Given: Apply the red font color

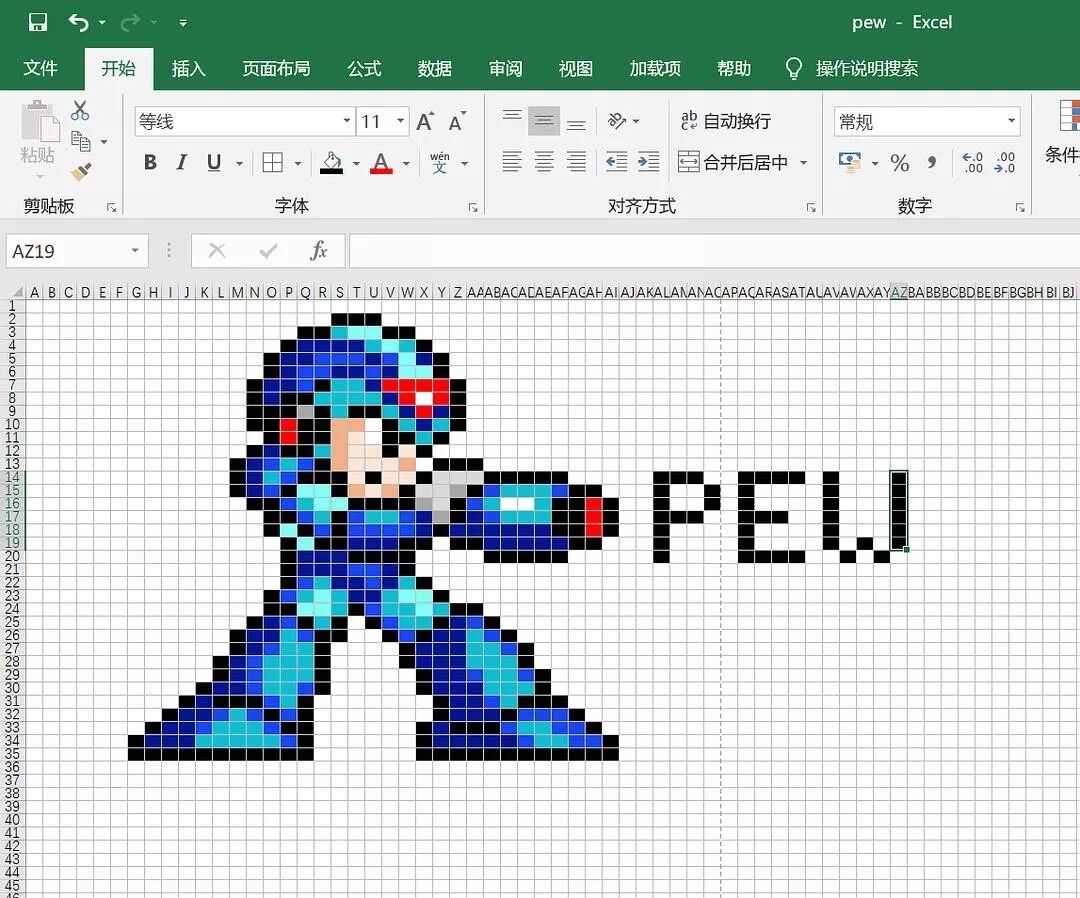Looking at the screenshot, I should pyautogui.click(x=381, y=163).
